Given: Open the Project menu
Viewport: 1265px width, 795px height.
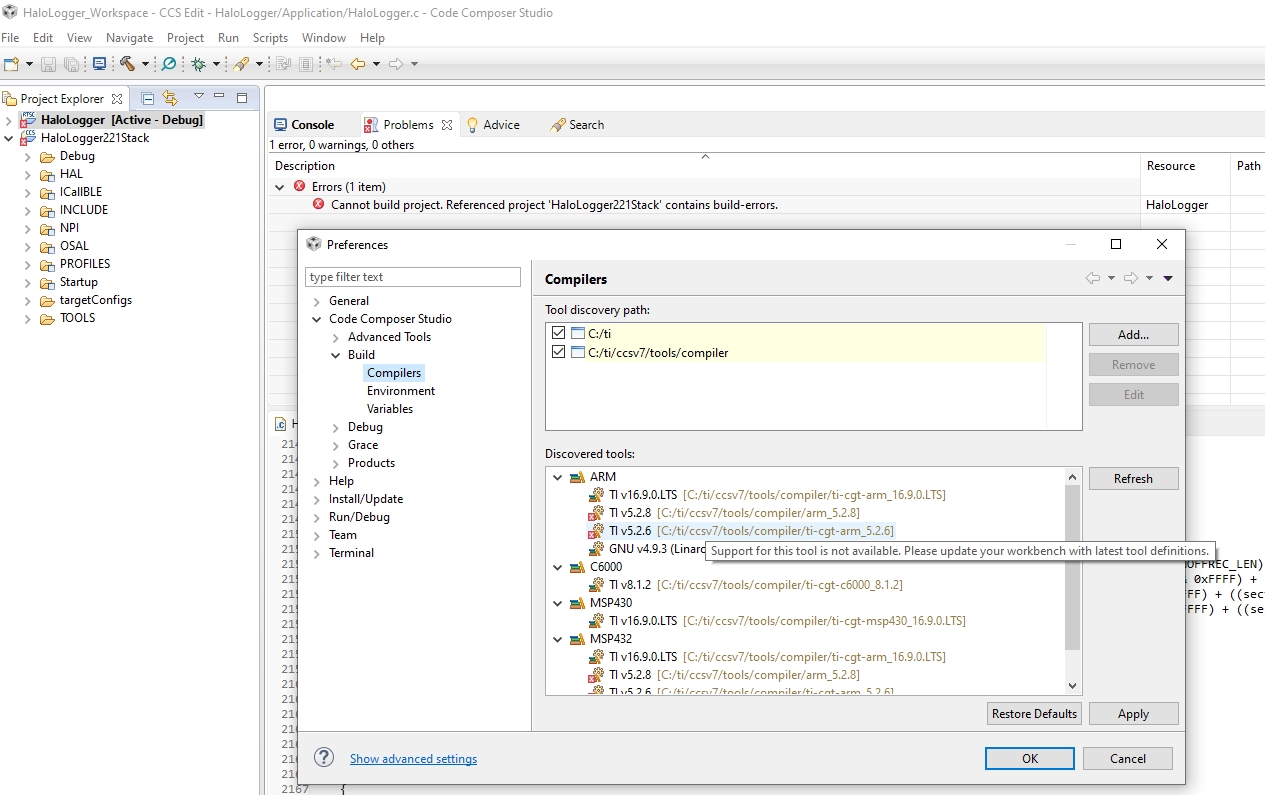Looking at the screenshot, I should tap(185, 37).
